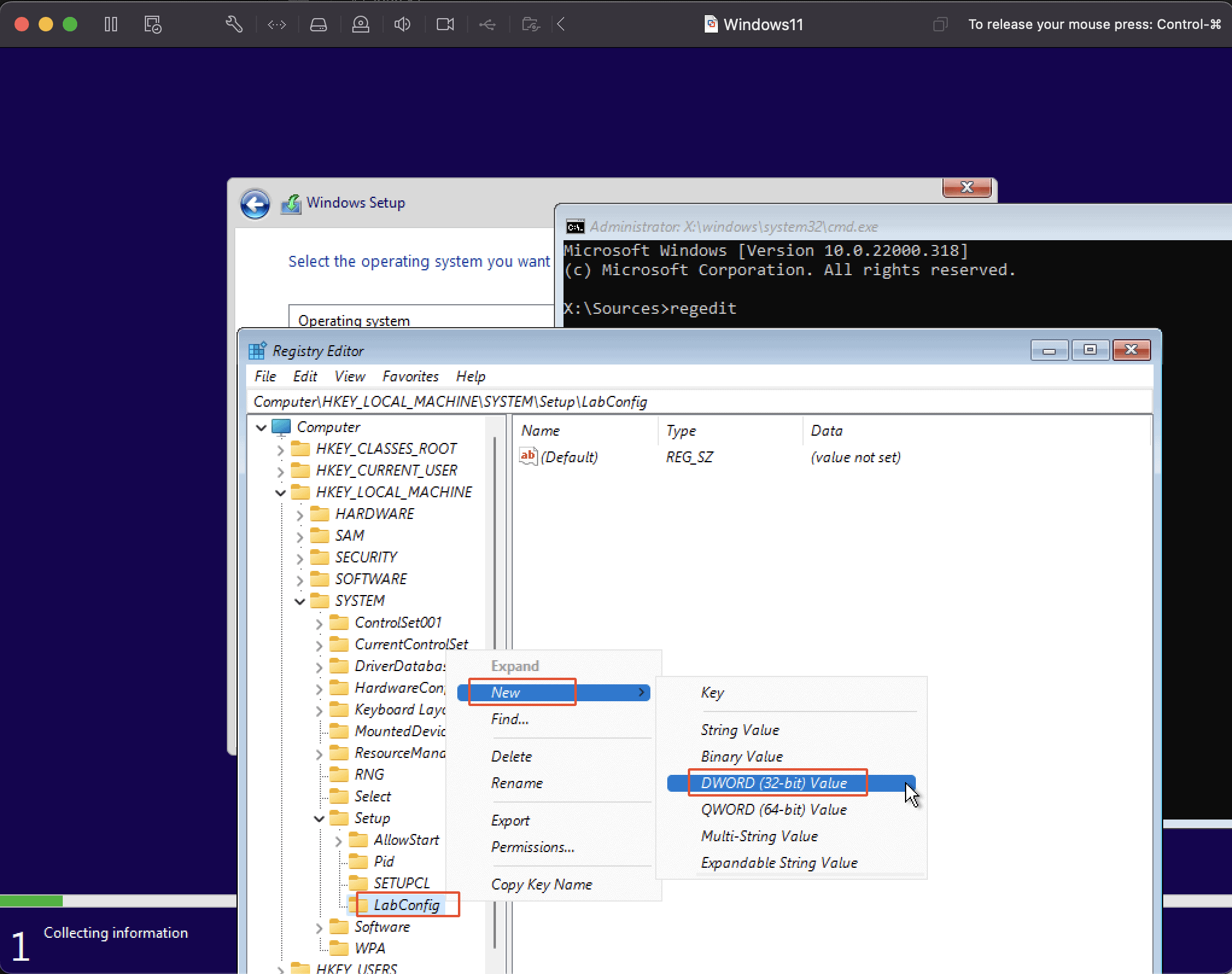Click the sound speaker icon
The width and height of the screenshot is (1232, 974).
[x=402, y=24]
